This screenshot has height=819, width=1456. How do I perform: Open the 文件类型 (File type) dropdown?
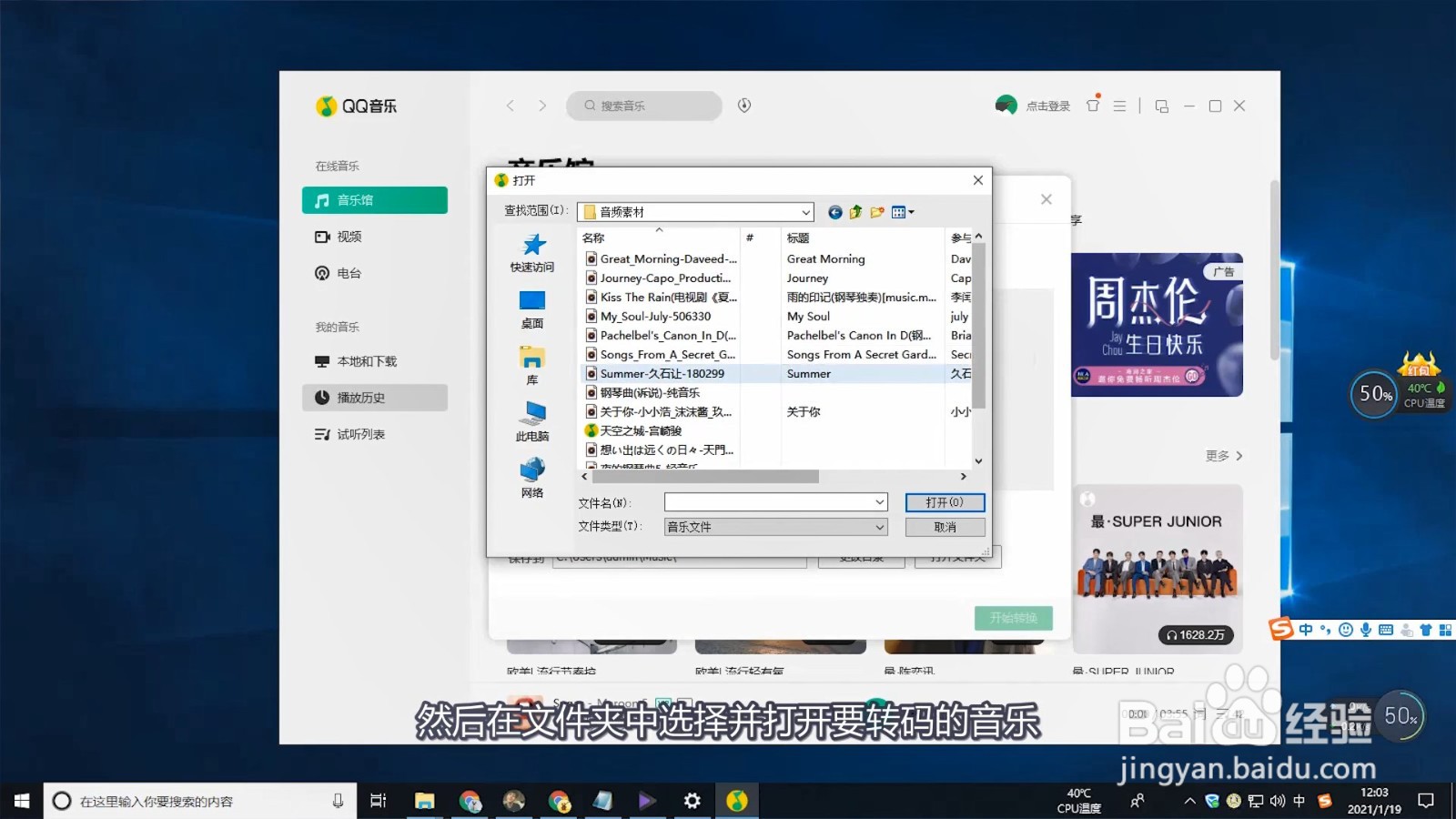pyautogui.click(x=876, y=527)
